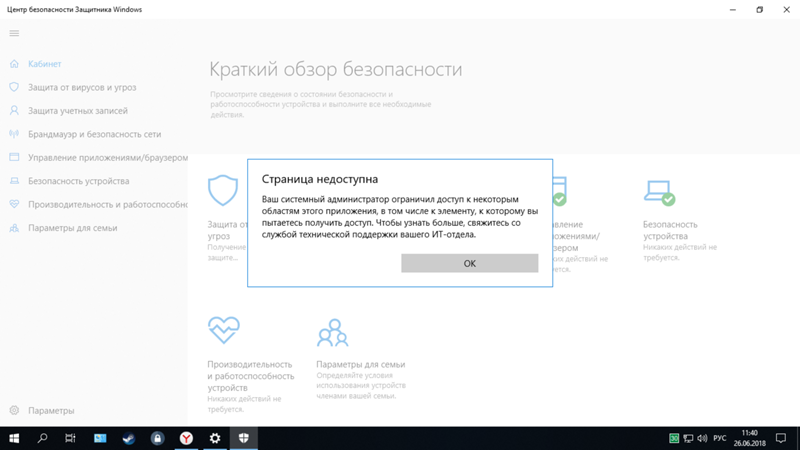This screenshot has height=450, width=800.
Task: Open the lock icon app in taskbar
Action: click(157, 438)
